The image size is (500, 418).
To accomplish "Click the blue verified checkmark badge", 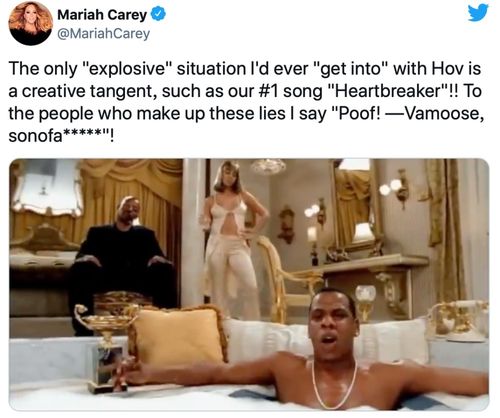I will [158, 15].
